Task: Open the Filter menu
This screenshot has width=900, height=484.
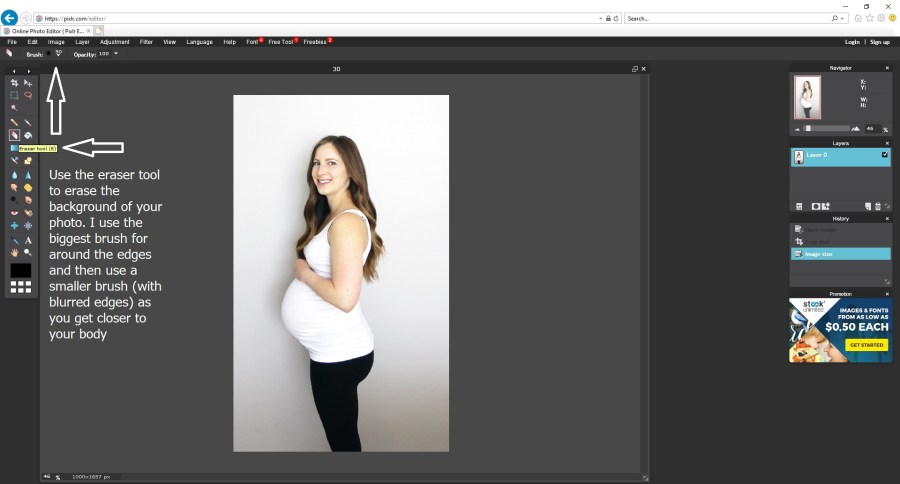Action: [146, 42]
